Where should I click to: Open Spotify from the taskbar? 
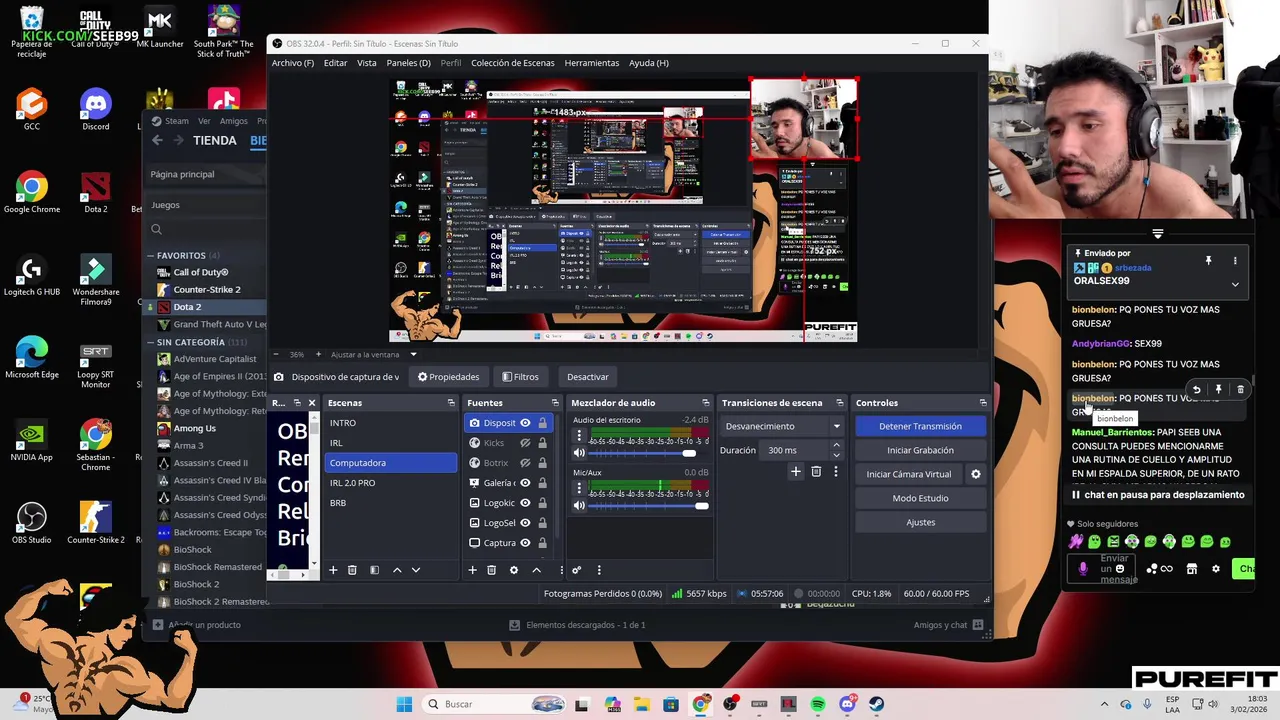point(818,704)
